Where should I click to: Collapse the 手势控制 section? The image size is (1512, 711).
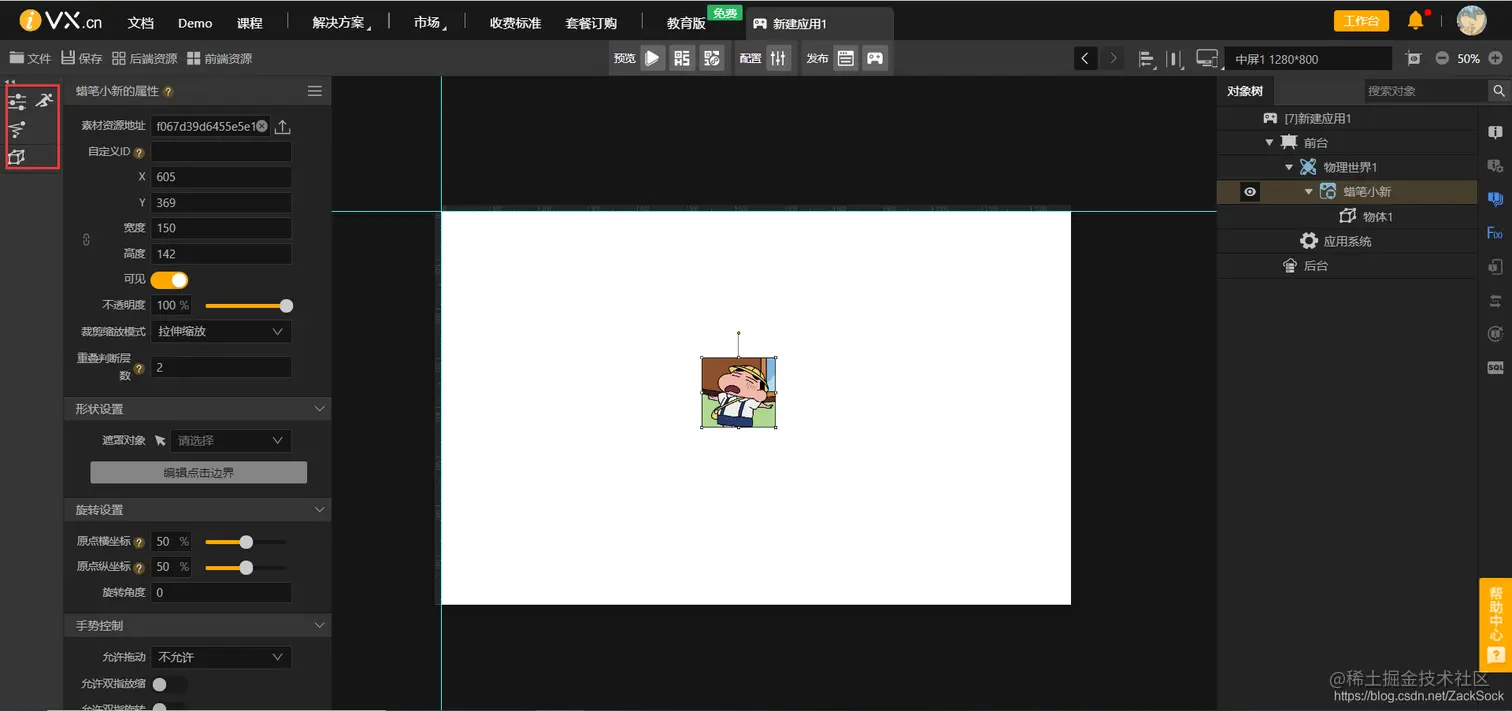(x=320, y=626)
